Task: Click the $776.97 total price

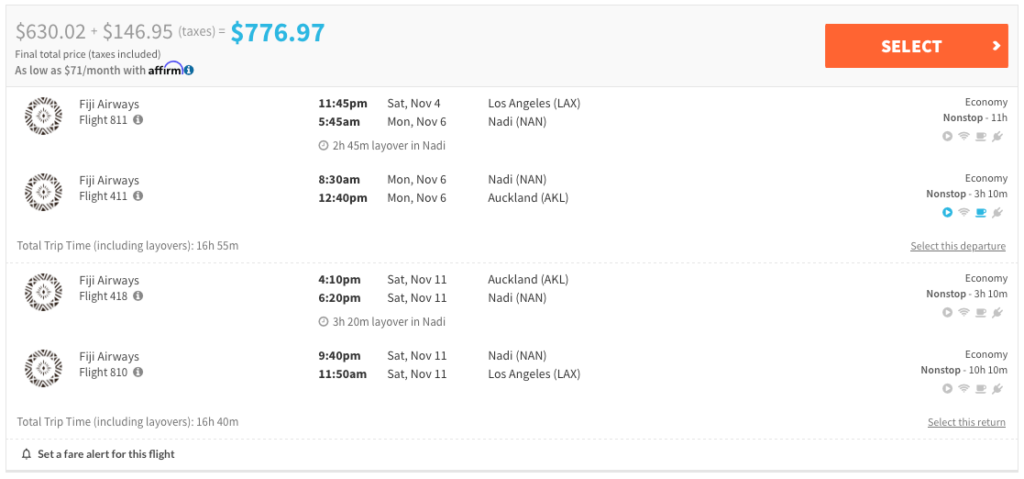Action: pyautogui.click(x=278, y=33)
